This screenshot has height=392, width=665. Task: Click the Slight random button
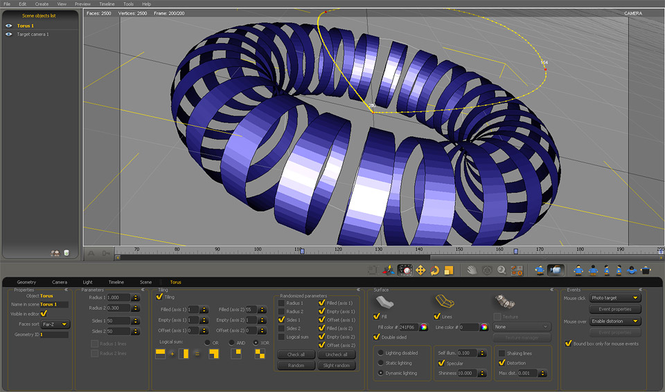click(336, 365)
